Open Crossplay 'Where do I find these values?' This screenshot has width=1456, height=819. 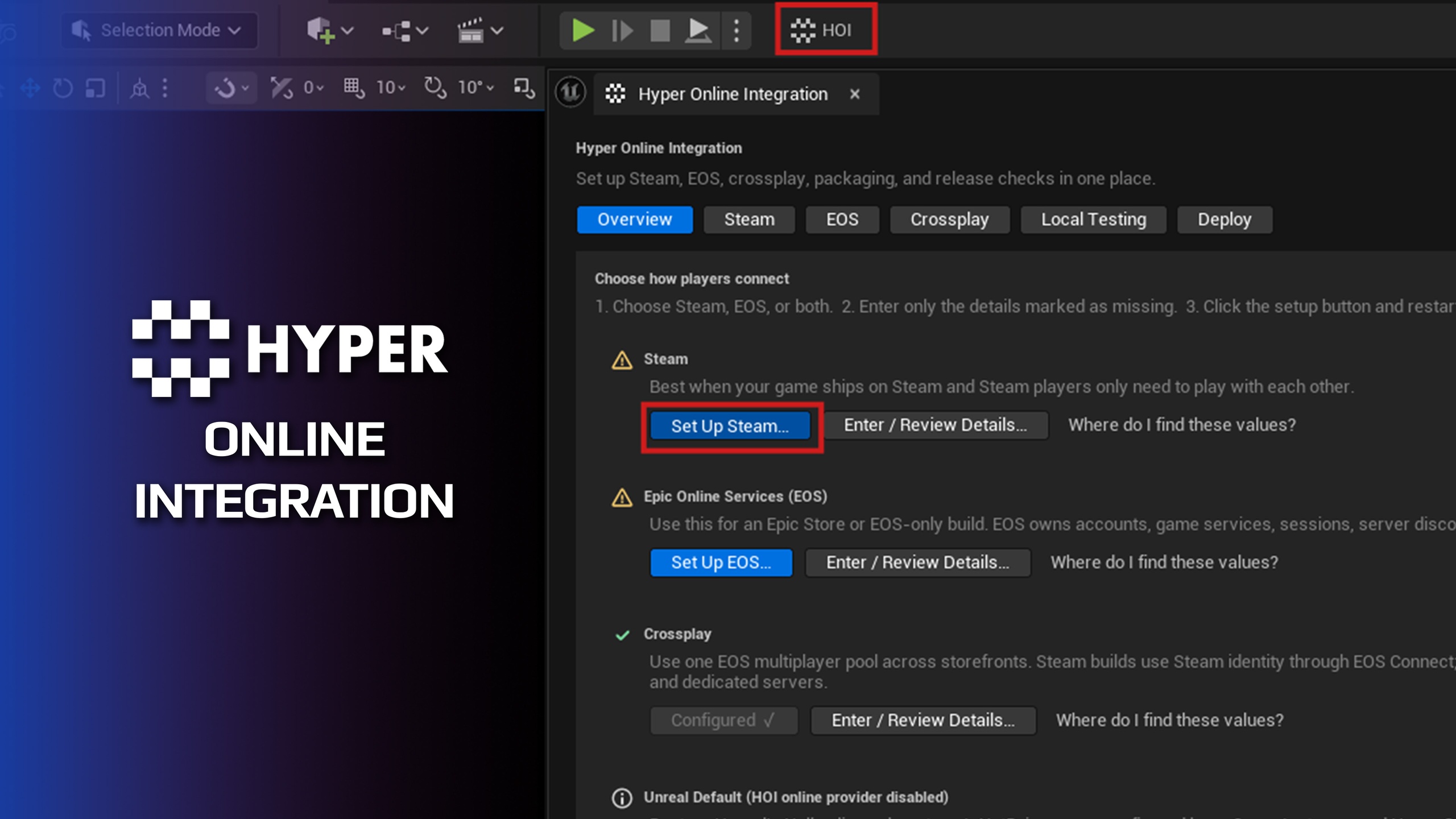coord(1170,720)
